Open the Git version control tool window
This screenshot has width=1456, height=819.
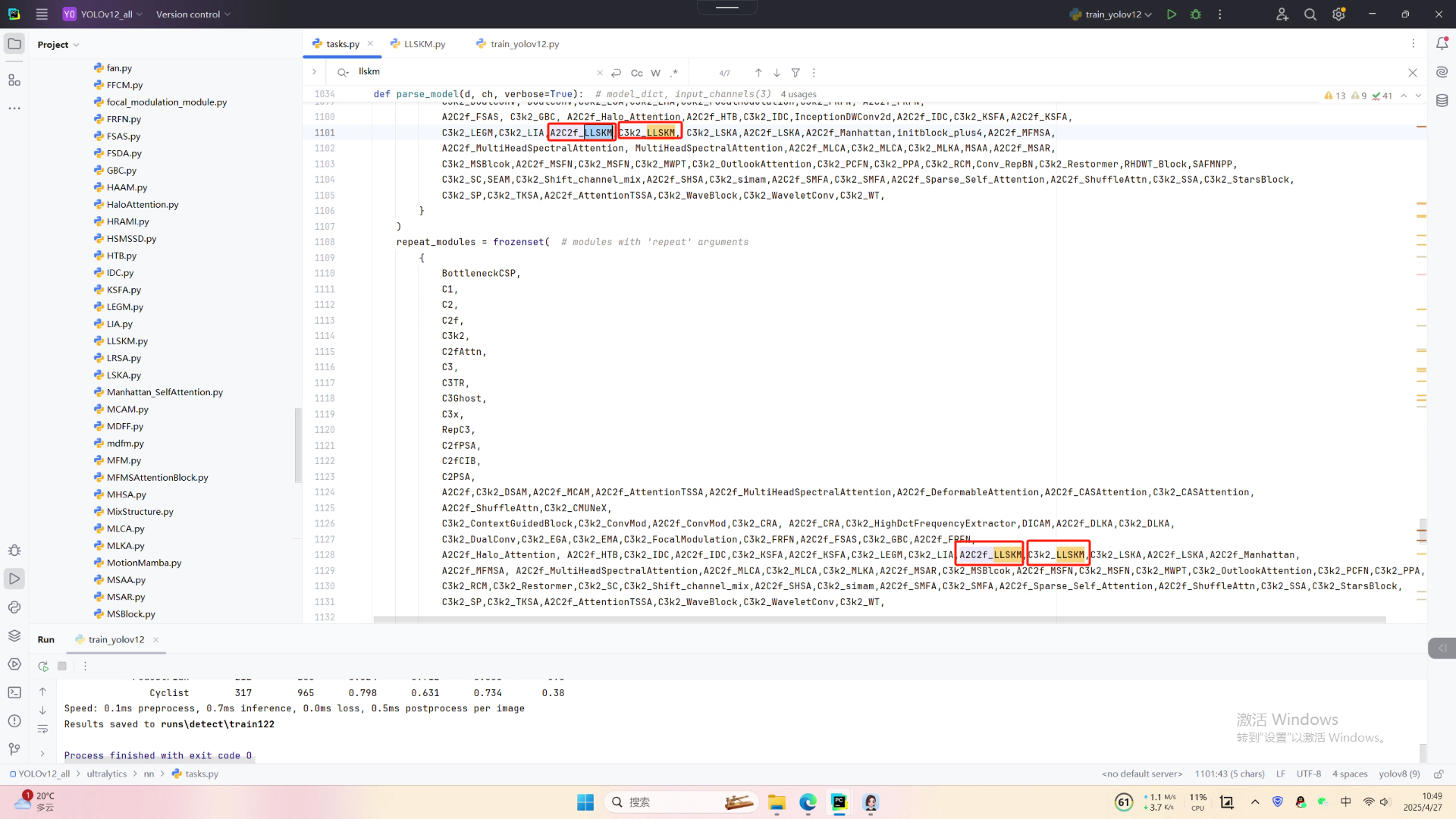14,749
